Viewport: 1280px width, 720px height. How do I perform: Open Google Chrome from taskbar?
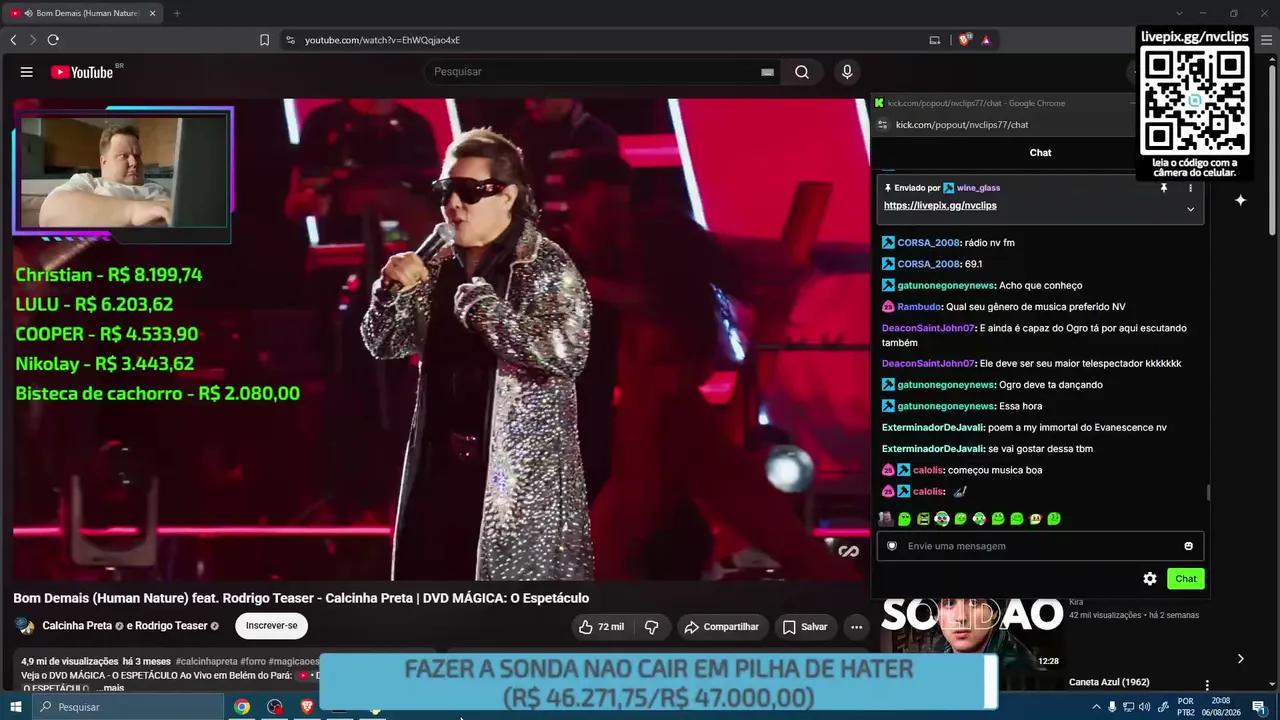coord(242,707)
